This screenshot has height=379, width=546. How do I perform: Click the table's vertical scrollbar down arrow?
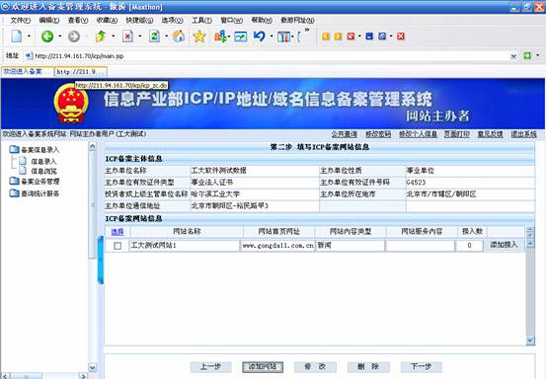[x=530, y=340]
